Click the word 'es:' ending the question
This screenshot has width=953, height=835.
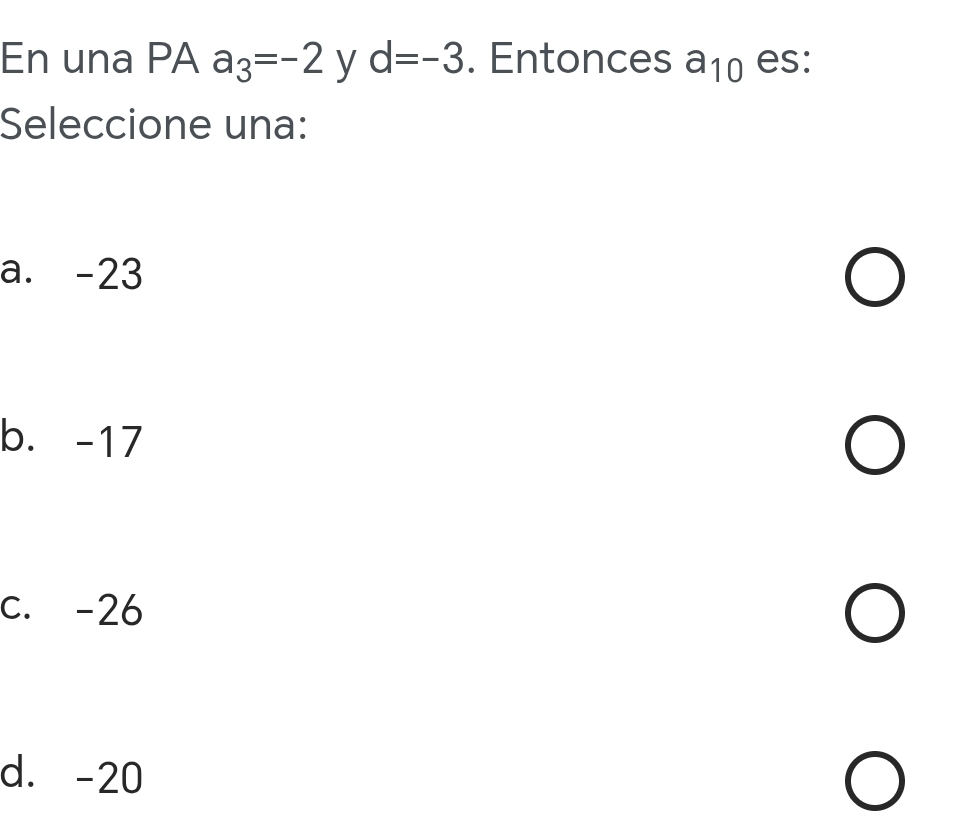(783, 60)
